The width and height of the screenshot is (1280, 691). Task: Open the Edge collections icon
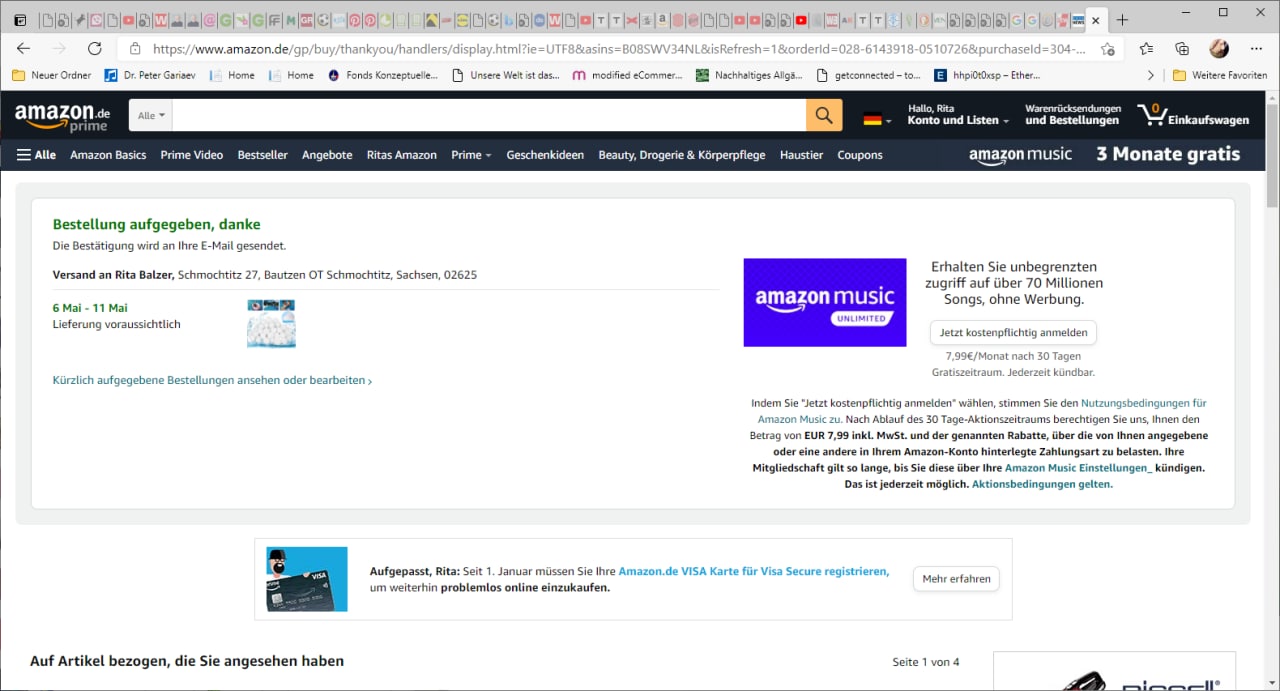click(1182, 48)
